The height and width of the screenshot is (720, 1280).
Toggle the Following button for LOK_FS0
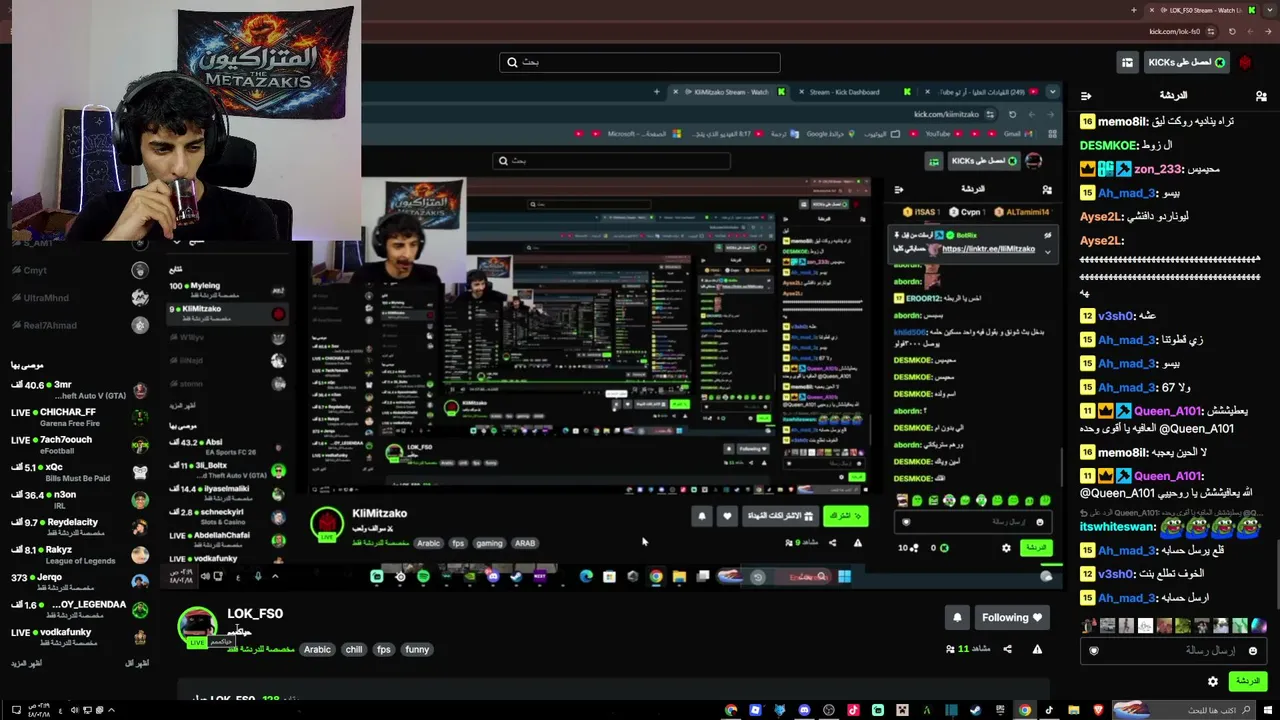click(1011, 618)
